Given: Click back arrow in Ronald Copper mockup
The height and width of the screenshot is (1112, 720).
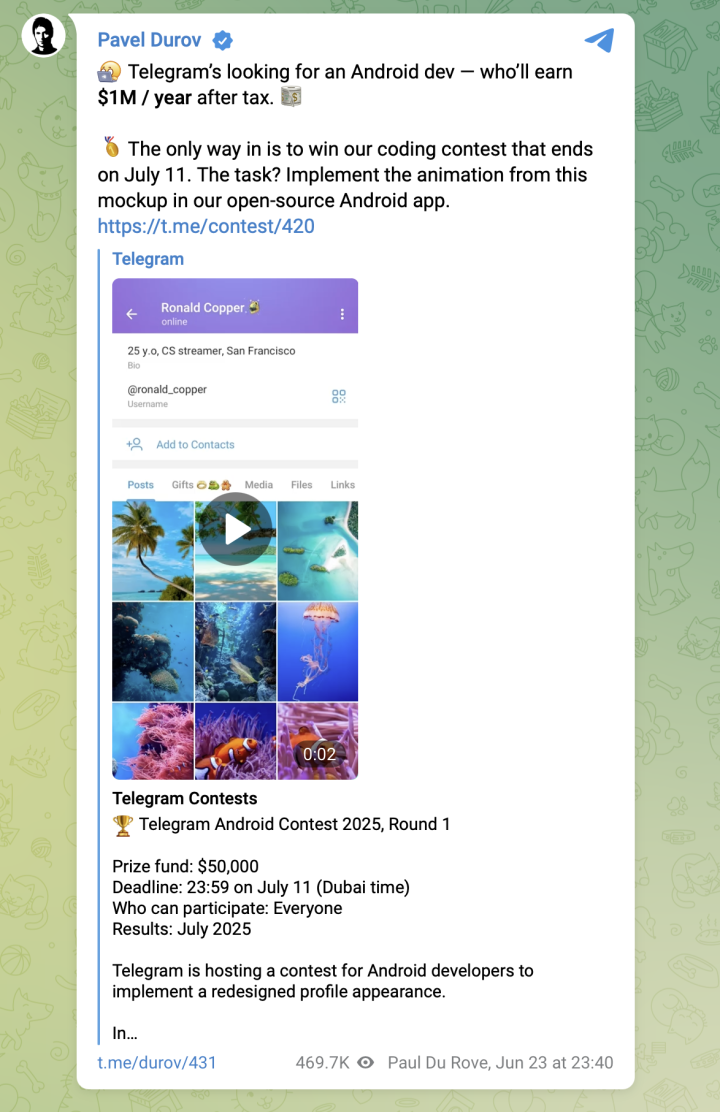Looking at the screenshot, I should (x=132, y=313).
